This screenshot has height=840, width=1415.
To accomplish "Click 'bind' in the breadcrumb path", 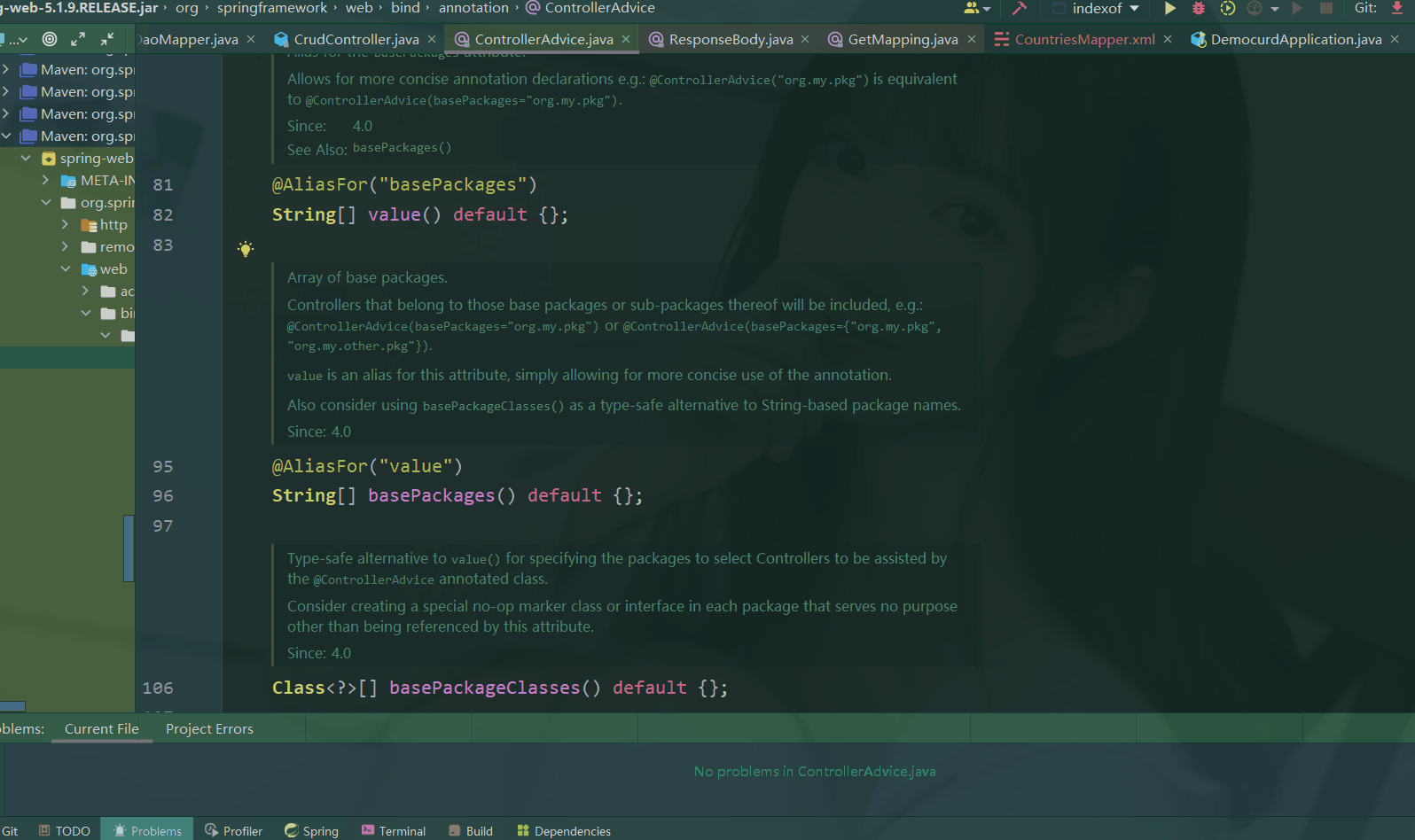I will click(405, 8).
